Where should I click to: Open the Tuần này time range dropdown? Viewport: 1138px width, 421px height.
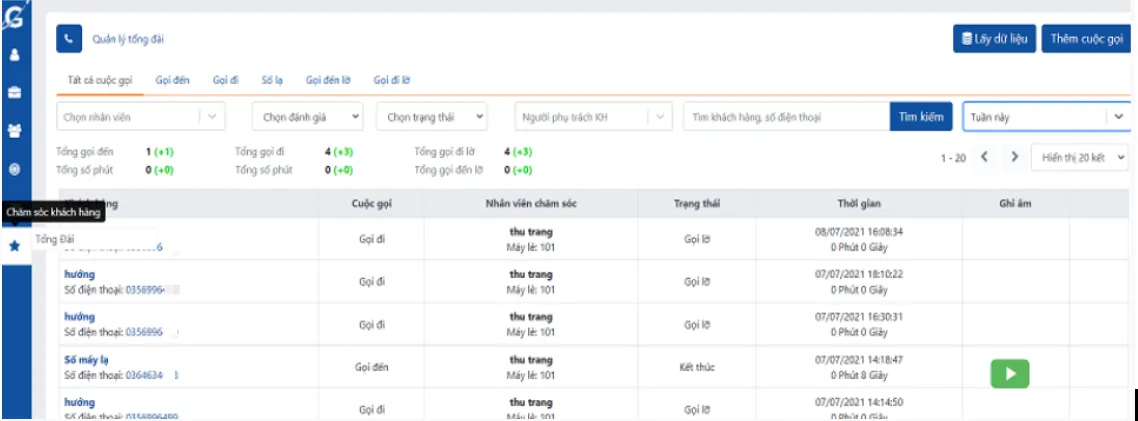1047,116
